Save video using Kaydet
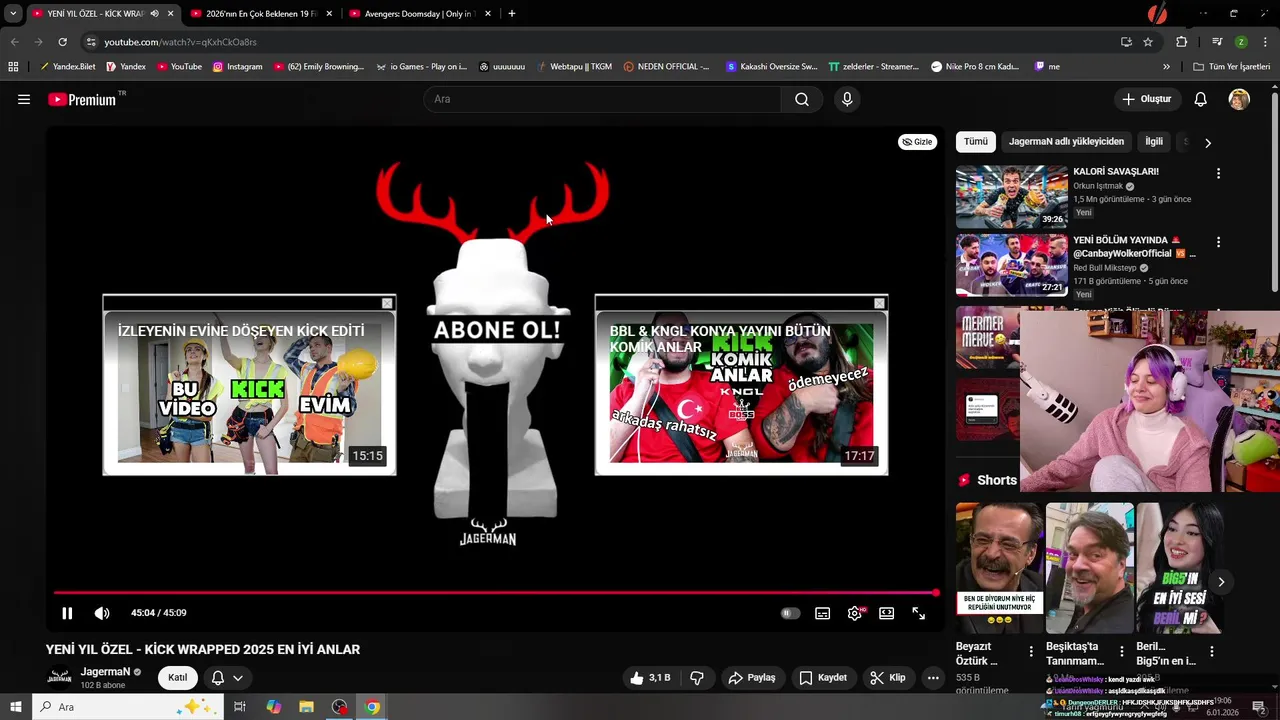This screenshot has width=1280, height=720. pos(823,678)
